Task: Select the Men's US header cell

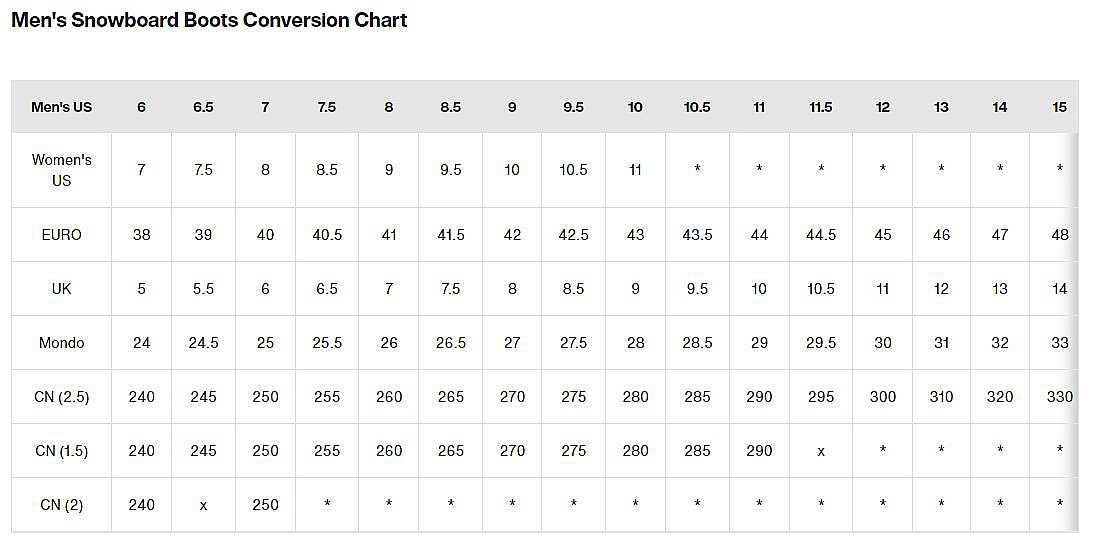Action: click(61, 107)
